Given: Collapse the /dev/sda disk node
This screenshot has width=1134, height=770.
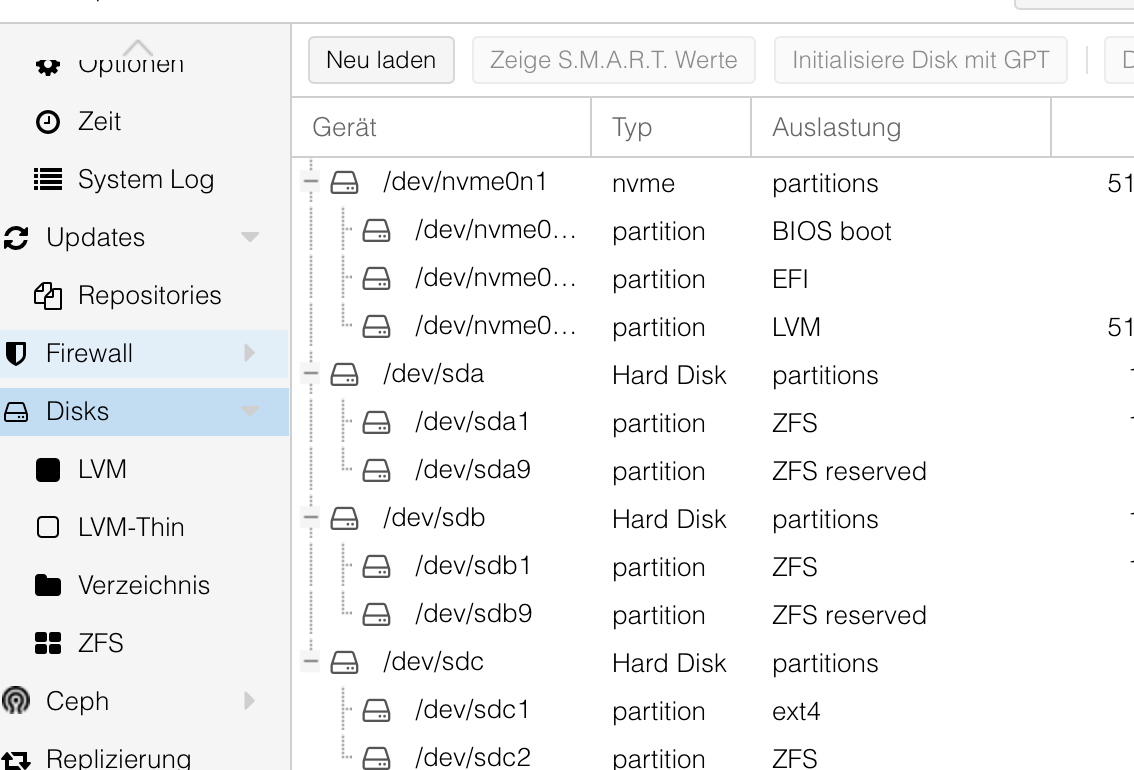Looking at the screenshot, I should tap(310, 375).
